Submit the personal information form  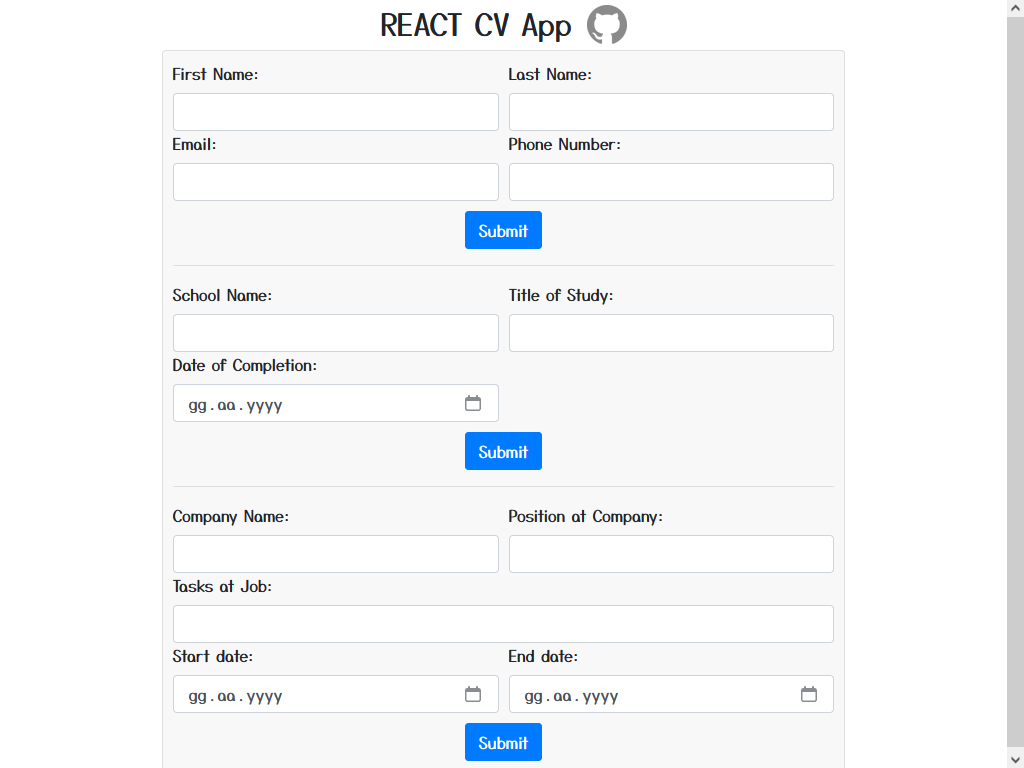[503, 230]
